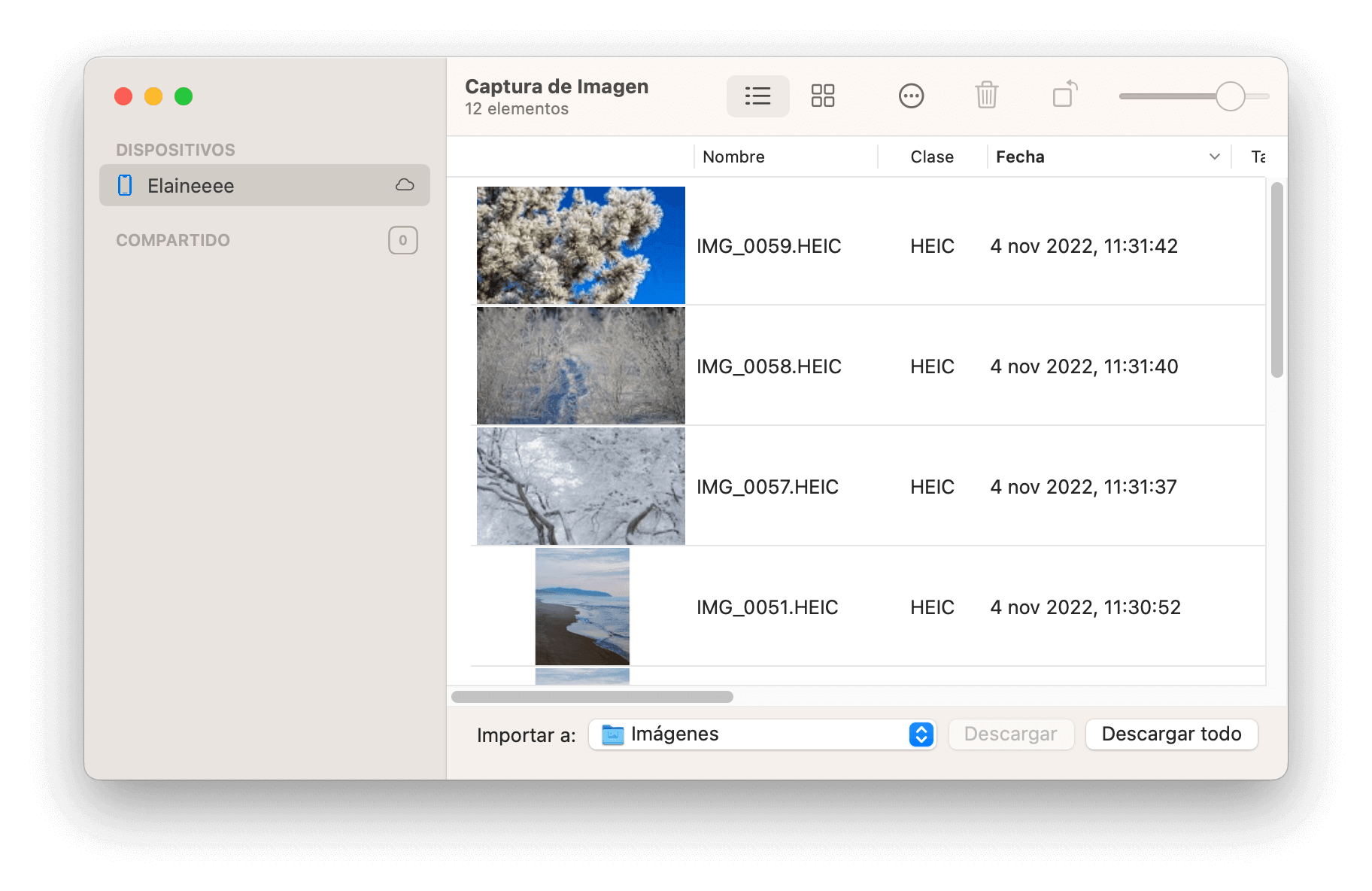
Task: Sort by the Nombre column header
Action: (785, 157)
